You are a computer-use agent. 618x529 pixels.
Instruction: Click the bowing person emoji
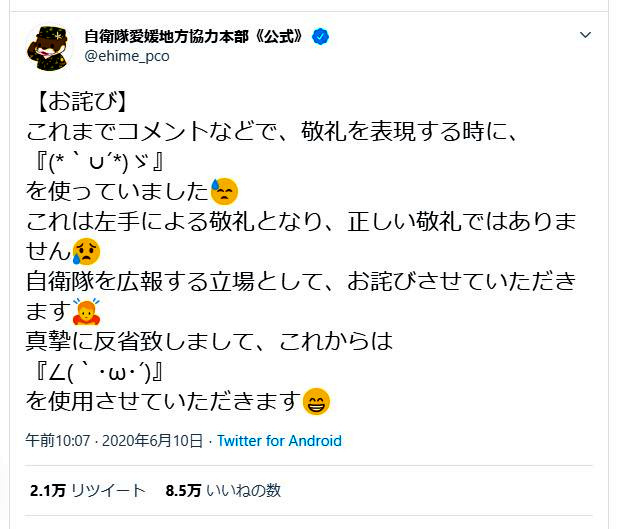pos(87,310)
